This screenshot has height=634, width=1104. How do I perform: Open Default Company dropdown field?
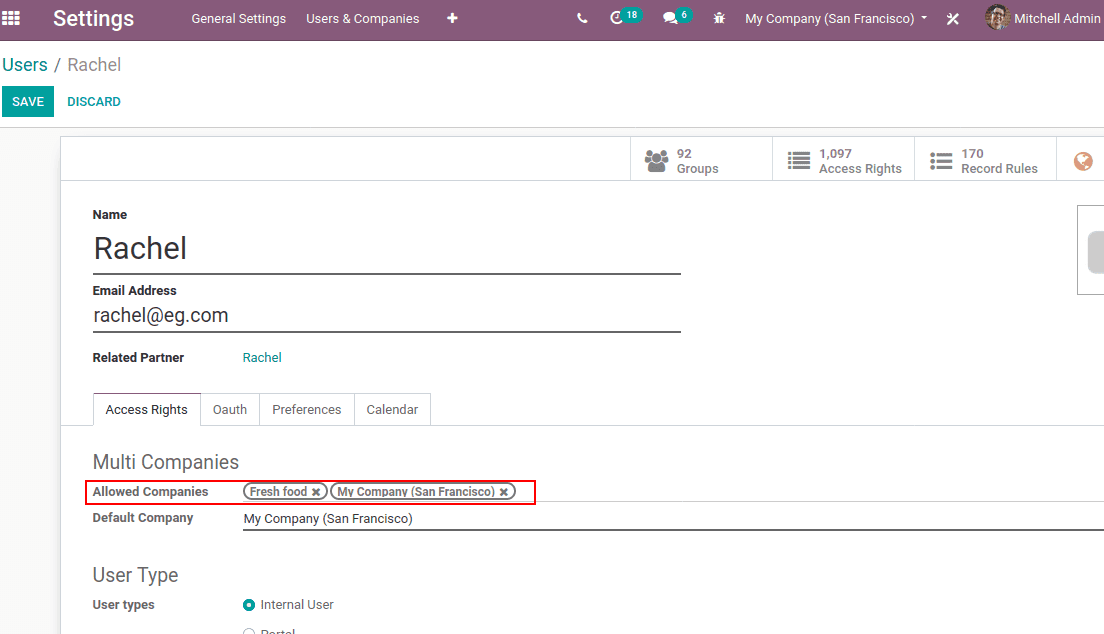673,519
